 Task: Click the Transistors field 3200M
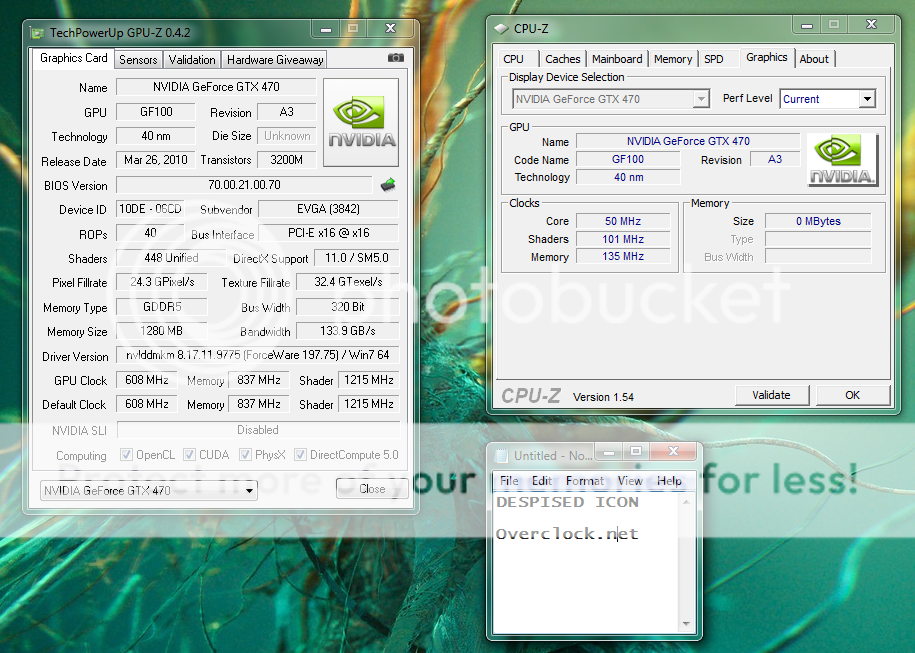[x=287, y=160]
